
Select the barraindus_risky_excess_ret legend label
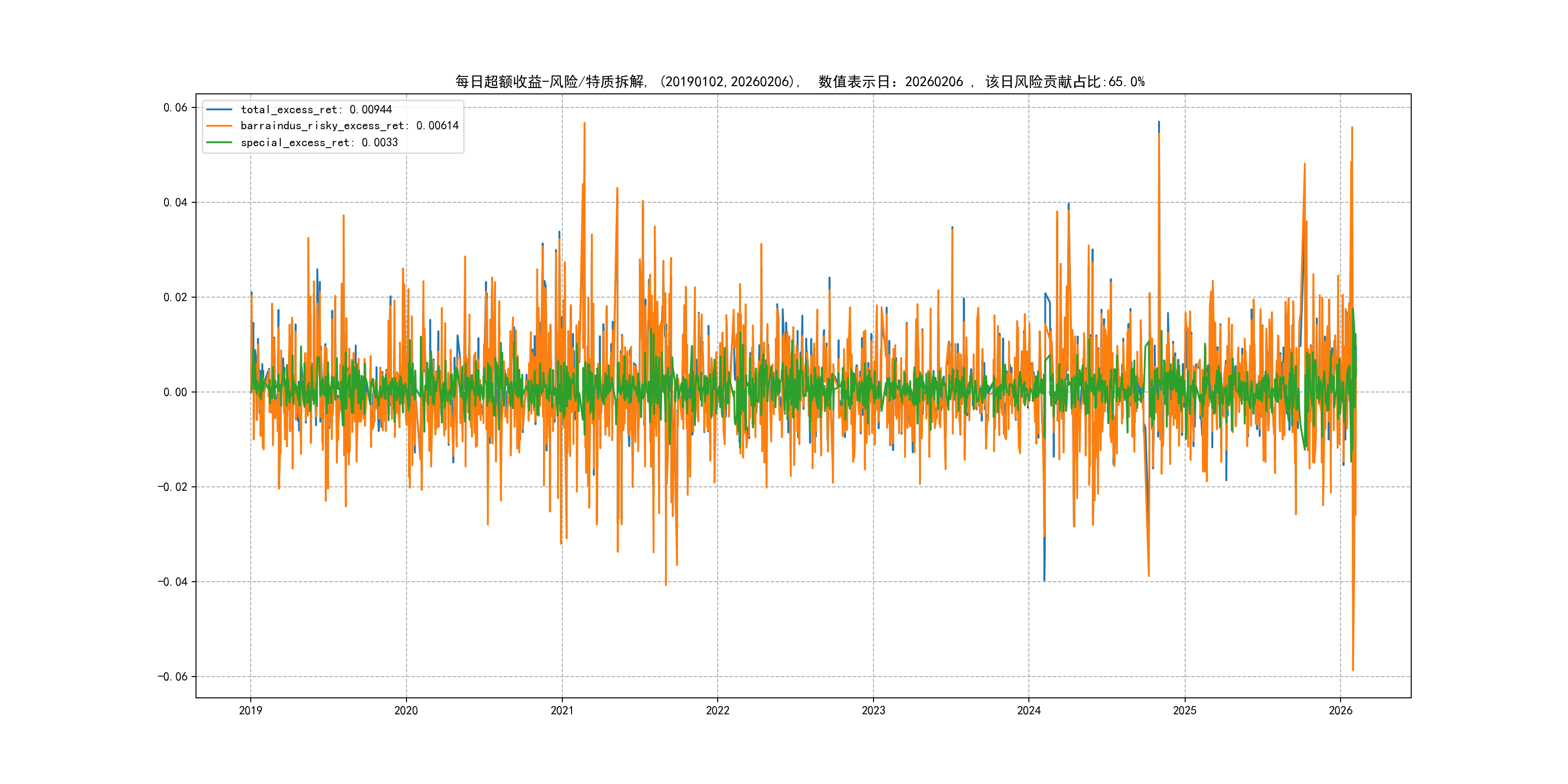pos(349,126)
